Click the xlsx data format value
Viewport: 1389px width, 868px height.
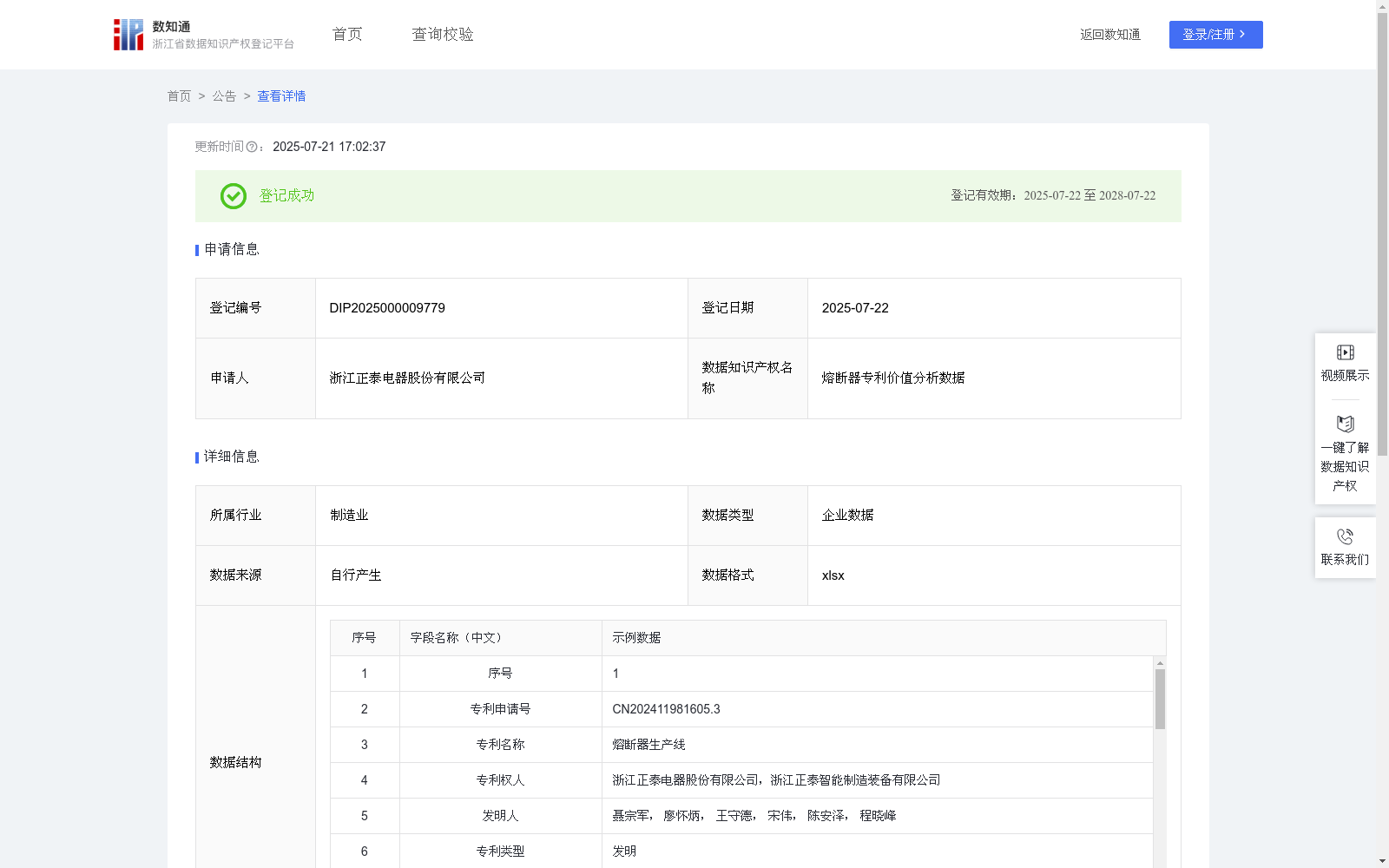tap(833, 575)
